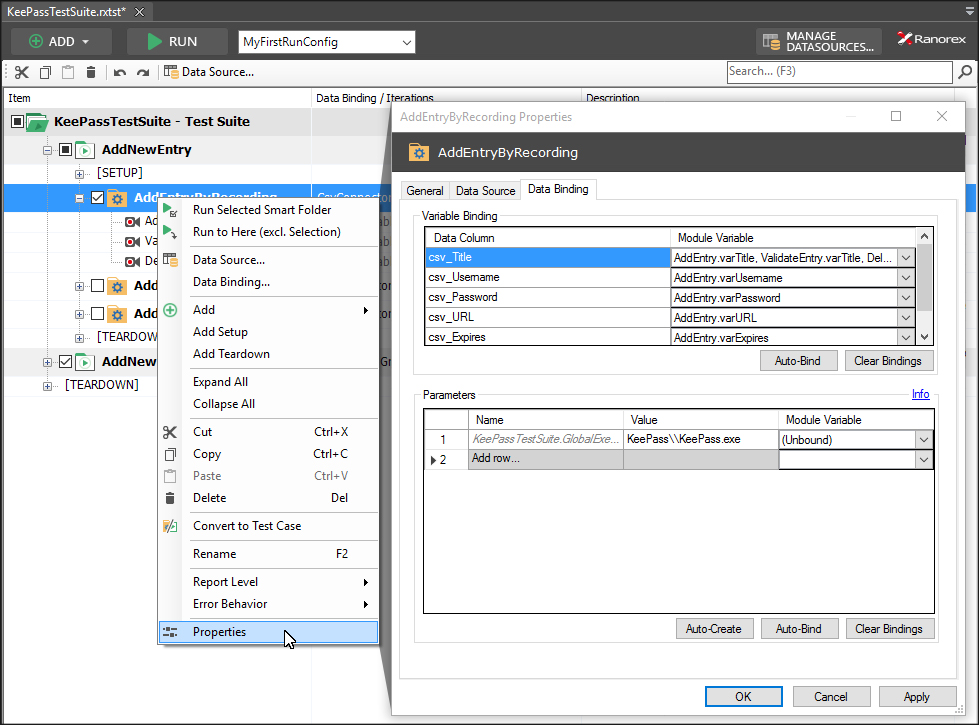This screenshot has width=979, height=725.
Task: Open the Add submenu
Action: click(268, 310)
